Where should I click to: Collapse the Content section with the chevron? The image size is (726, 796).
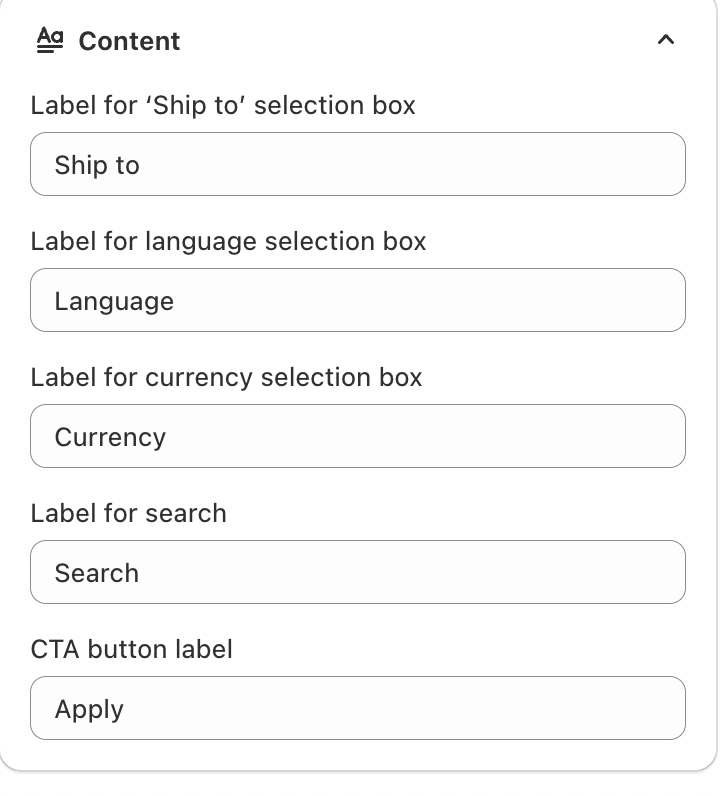666,40
